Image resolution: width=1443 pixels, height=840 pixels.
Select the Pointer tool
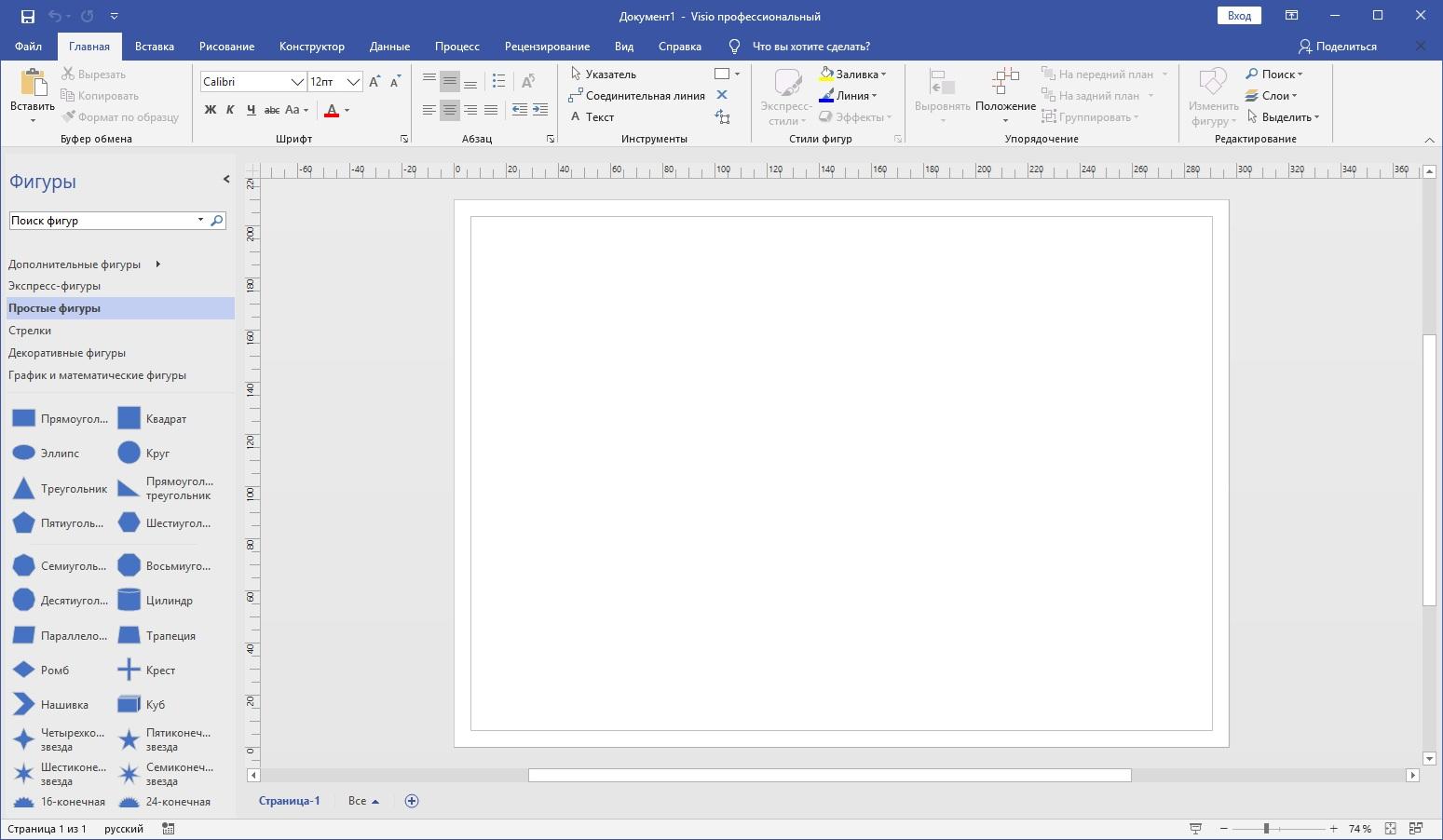click(603, 75)
